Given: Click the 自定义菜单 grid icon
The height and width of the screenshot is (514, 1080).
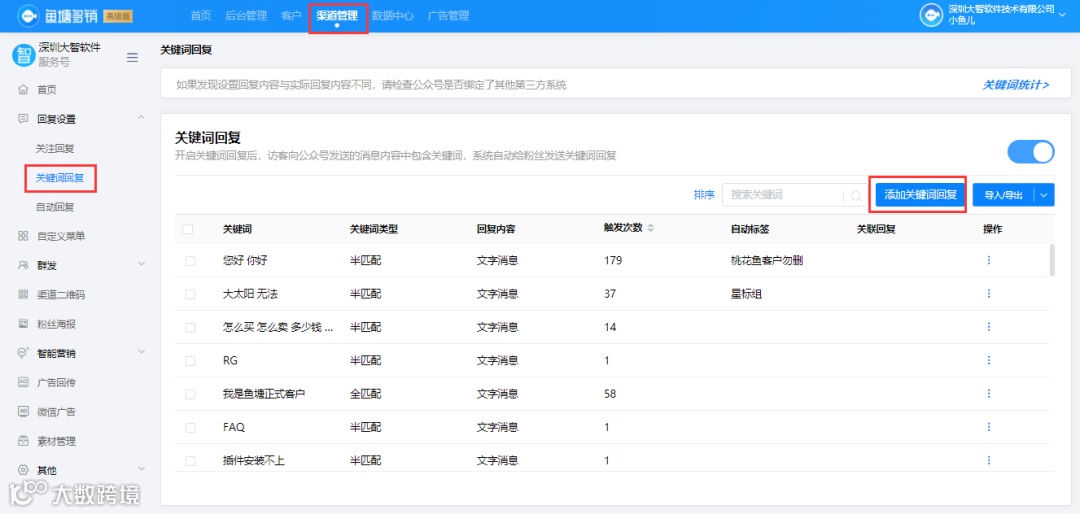Looking at the screenshot, I should coord(23,236).
